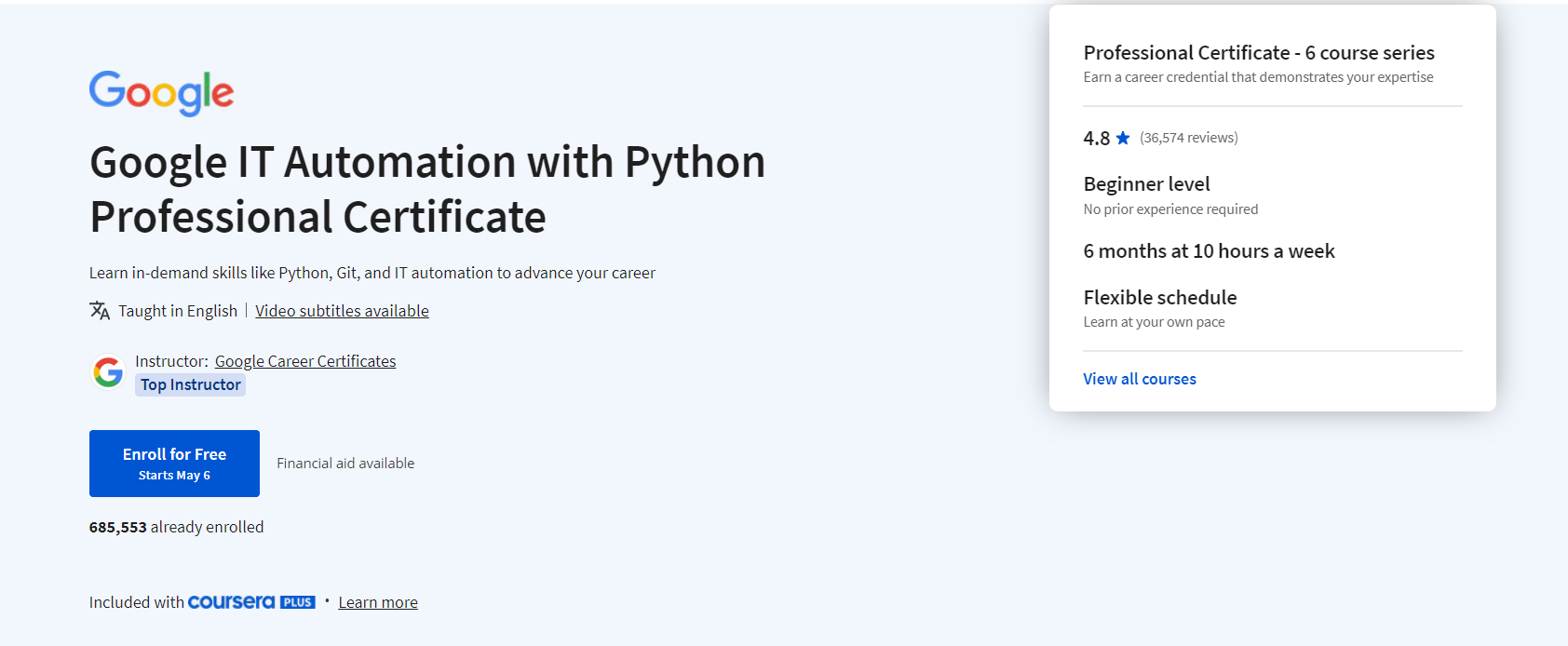
Task: Click the Google G instructor avatar
Action: (x=108, y=372)
